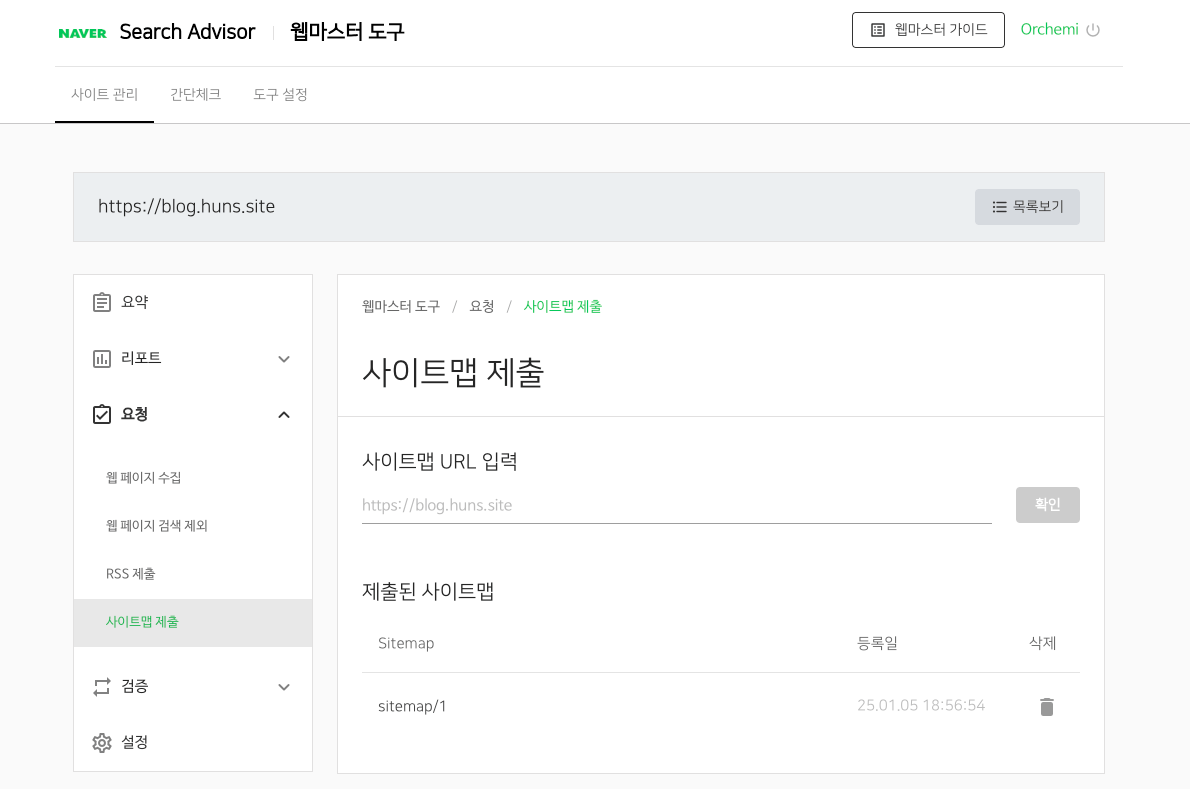Viewport: 1190px width, 789px height.
Task: Click the 검증 arrows icon
Action: tap(102, 687)
